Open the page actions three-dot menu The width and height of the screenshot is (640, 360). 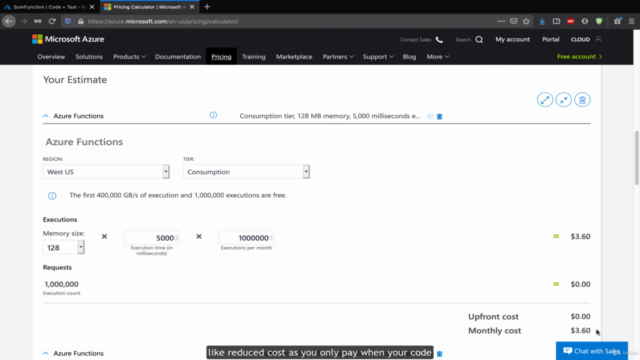(x=501, y=21)
